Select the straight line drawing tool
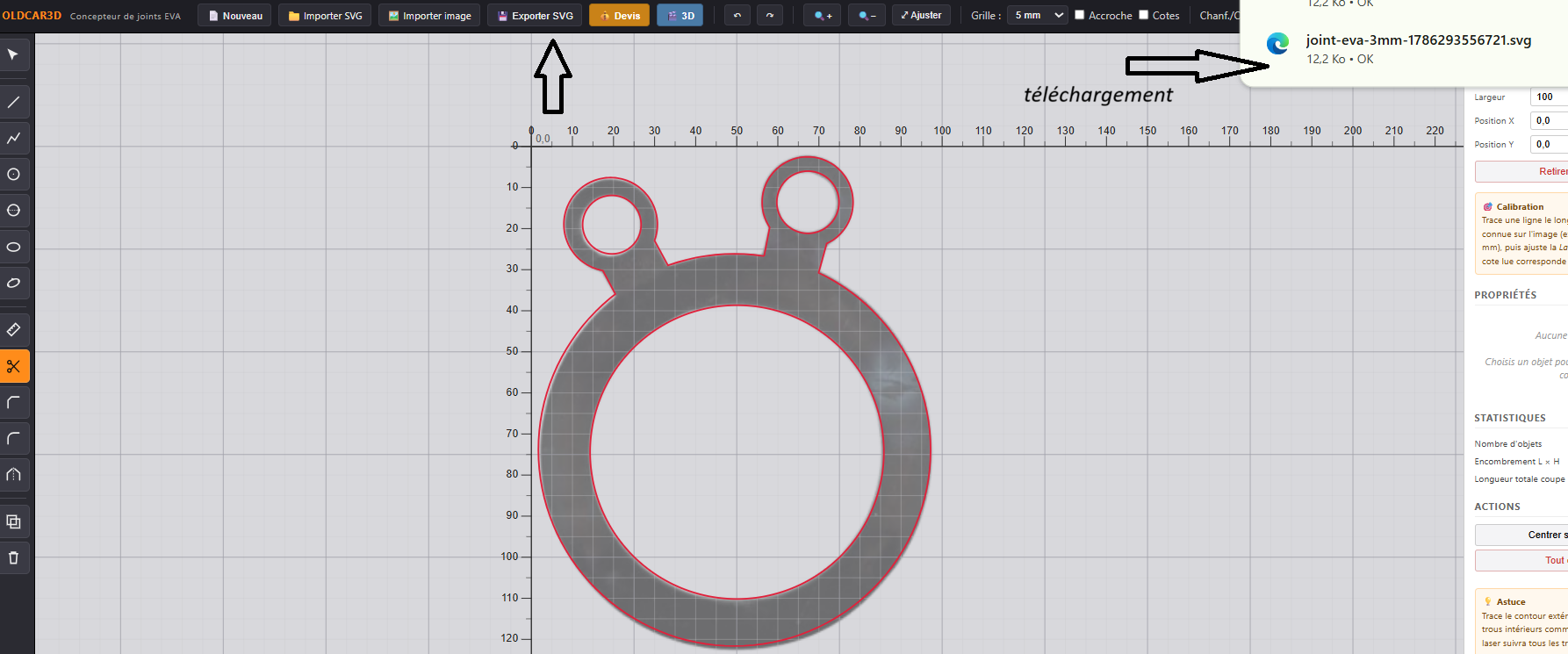This screenshot has height=654, width=1568. click(x=14, y=102)
